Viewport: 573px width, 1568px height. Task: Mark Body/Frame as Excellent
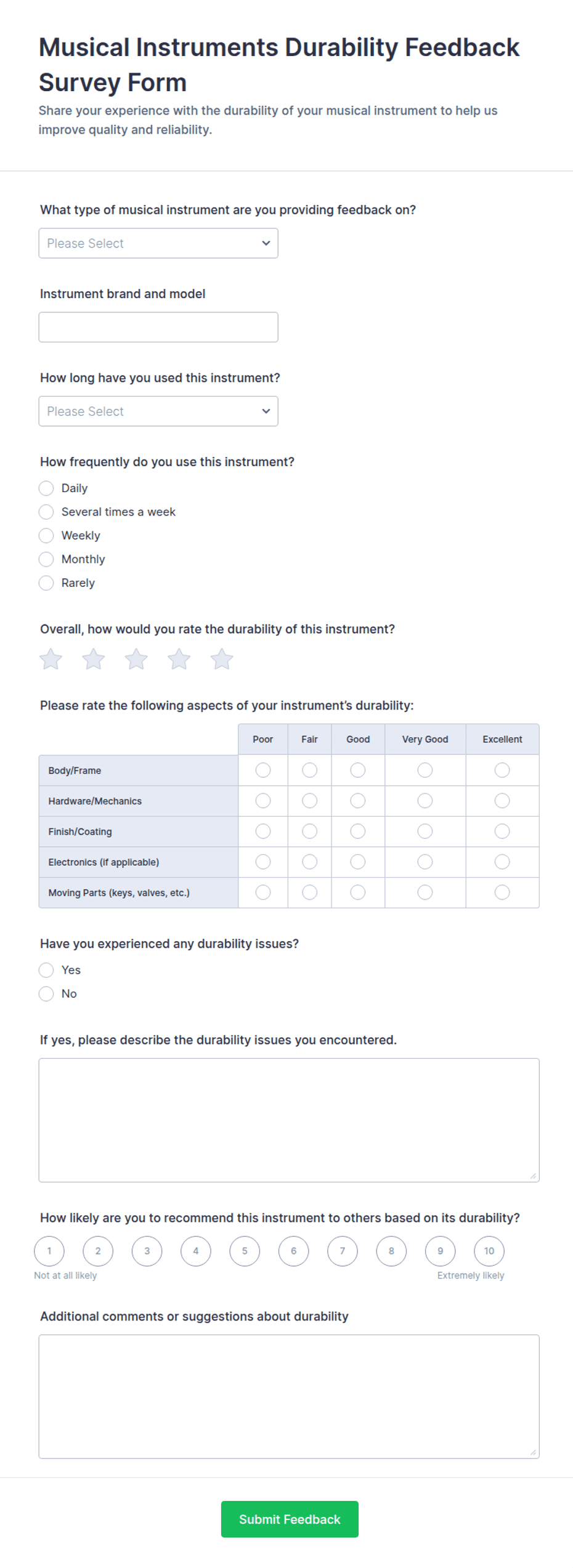502,770
